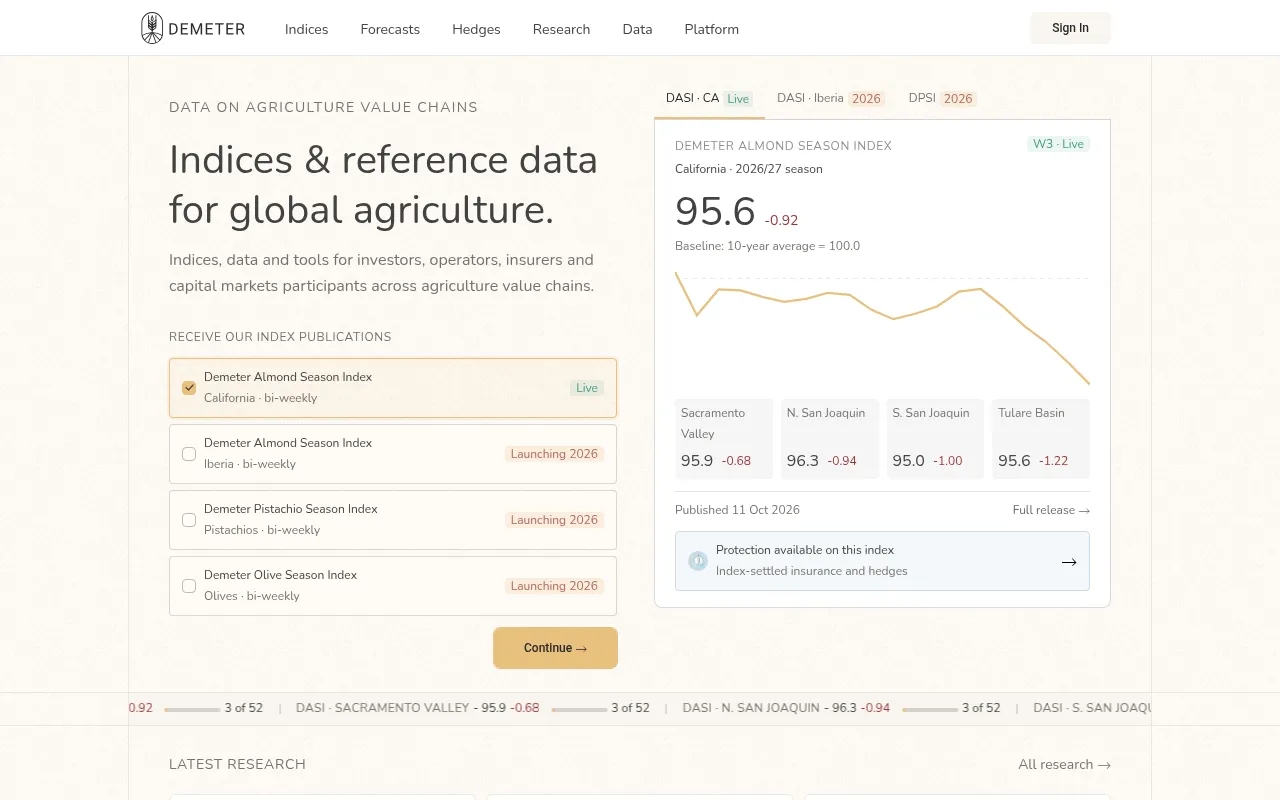
Task: Click Published 11 Oct 2026 text
Action: (x=737, y=510)
